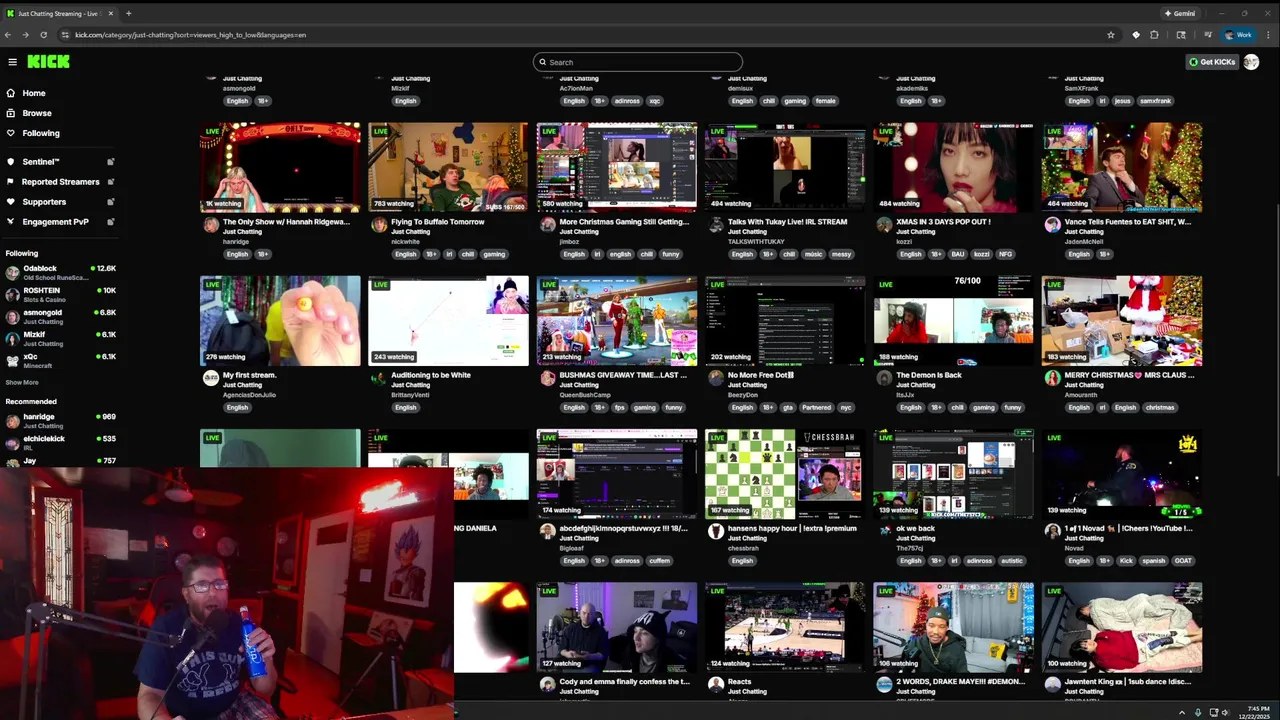Open the Work browser profile button

(x=1239, y=35)
